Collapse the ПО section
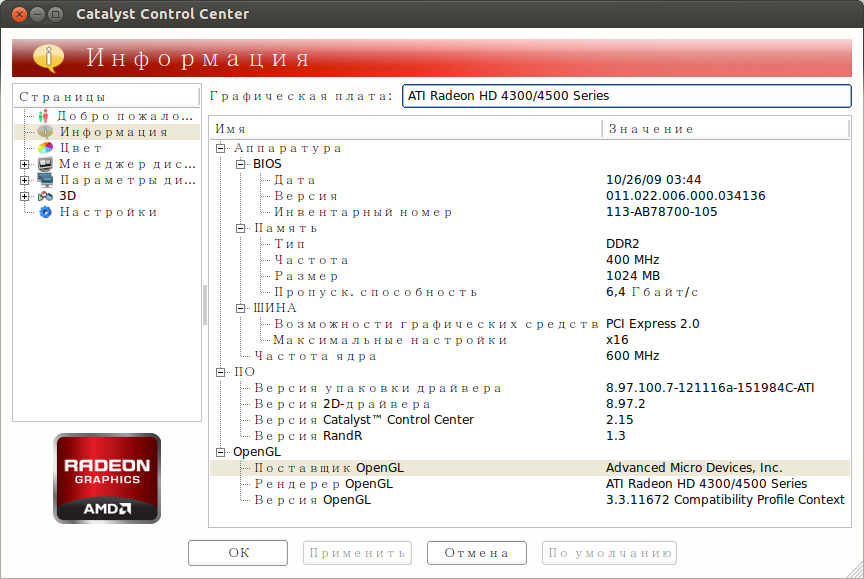This screenshot has height=579, width=864. [x=220, y=372]
